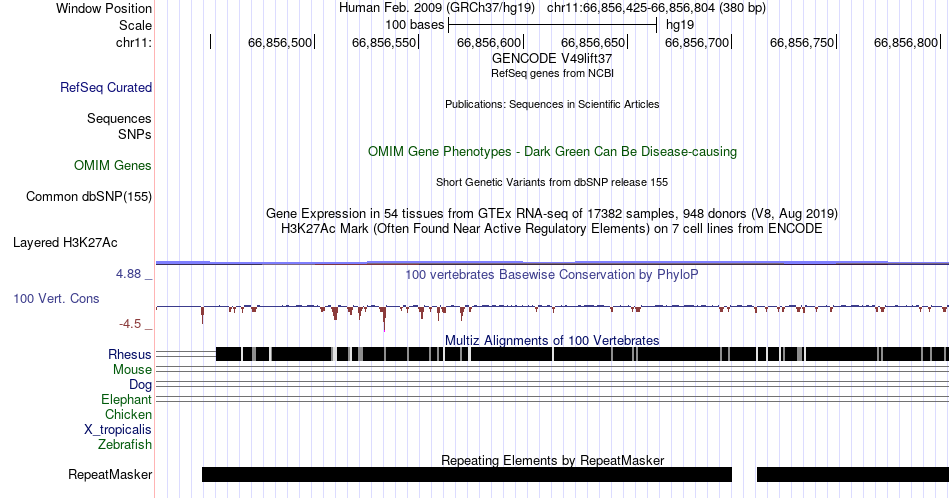Click the 66,856,800 ruler position
The image size is (950, 498).
click(x=906, y=42)
